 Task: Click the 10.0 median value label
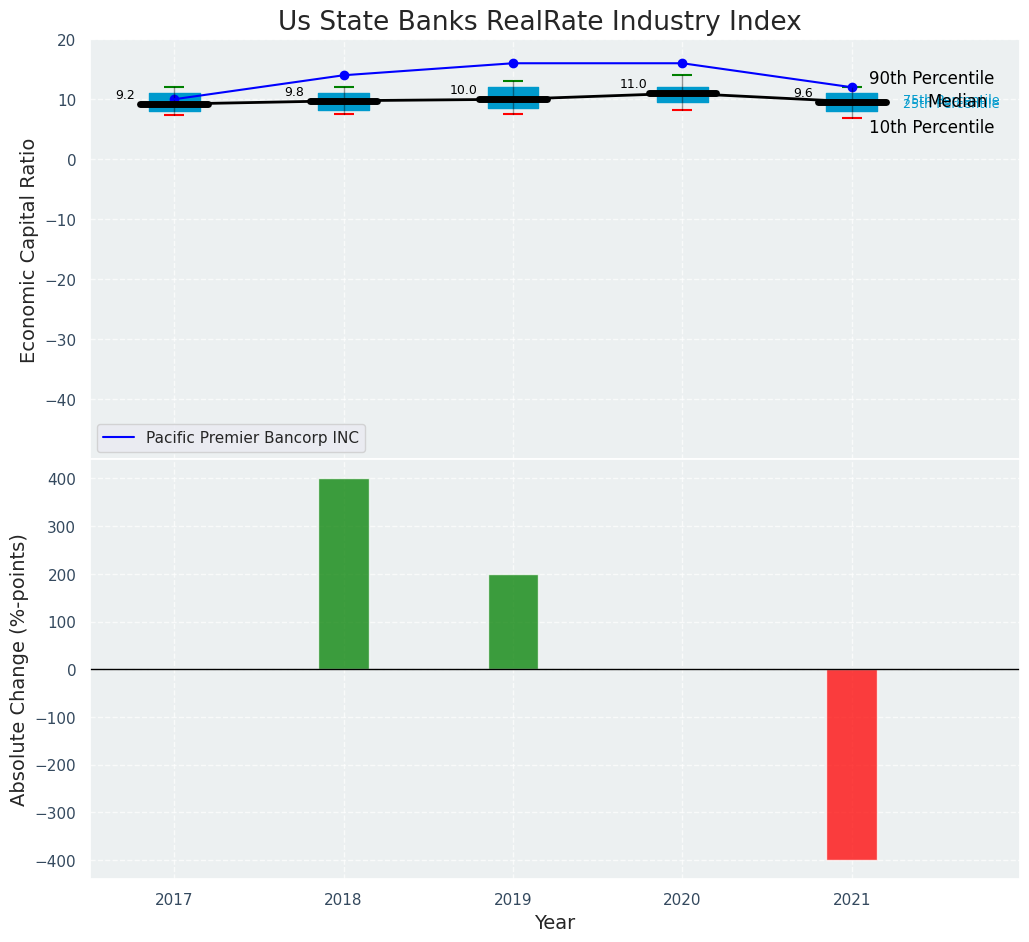click(463, 90)
